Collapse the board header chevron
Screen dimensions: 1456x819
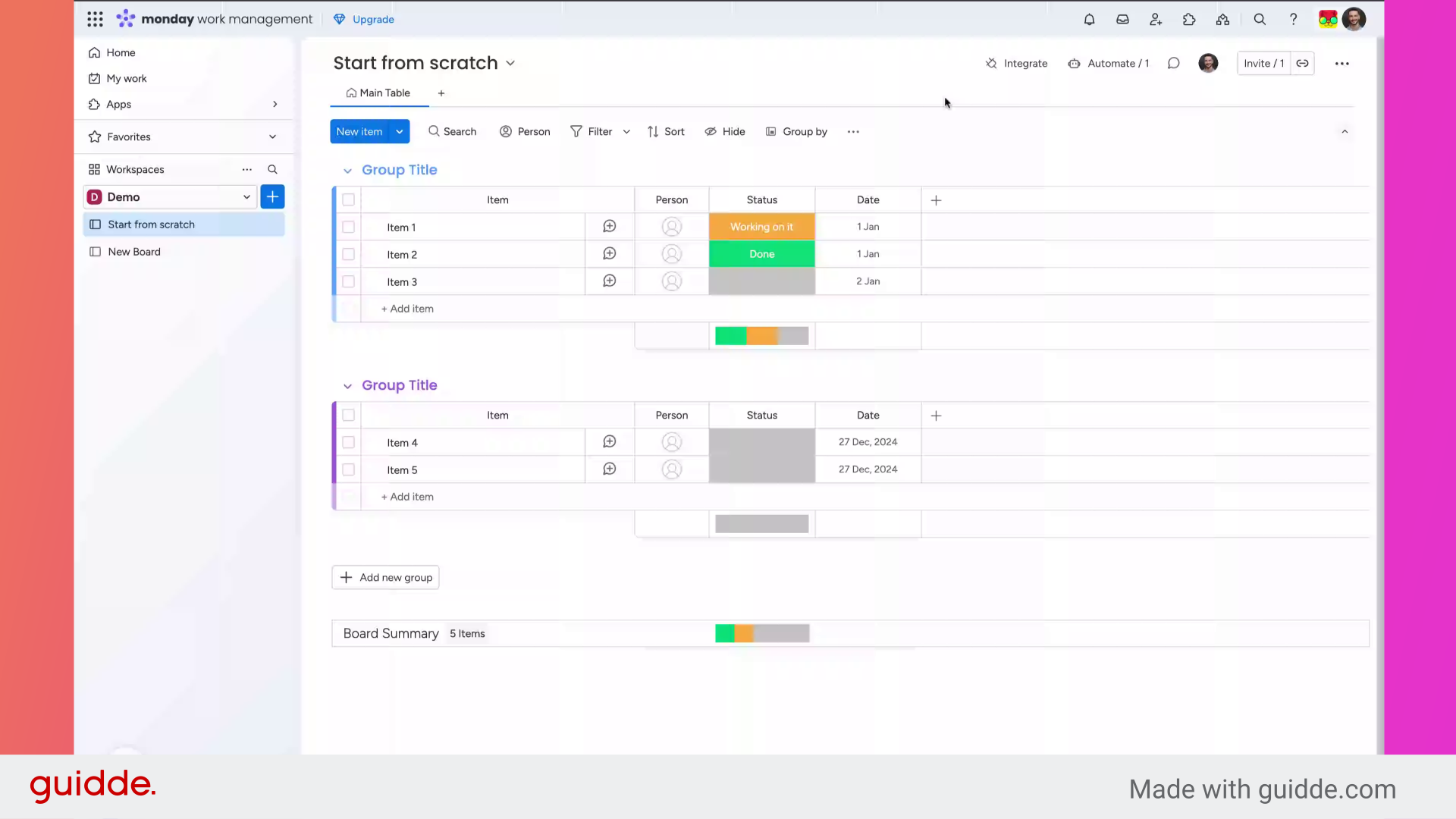pos(1345,132)
